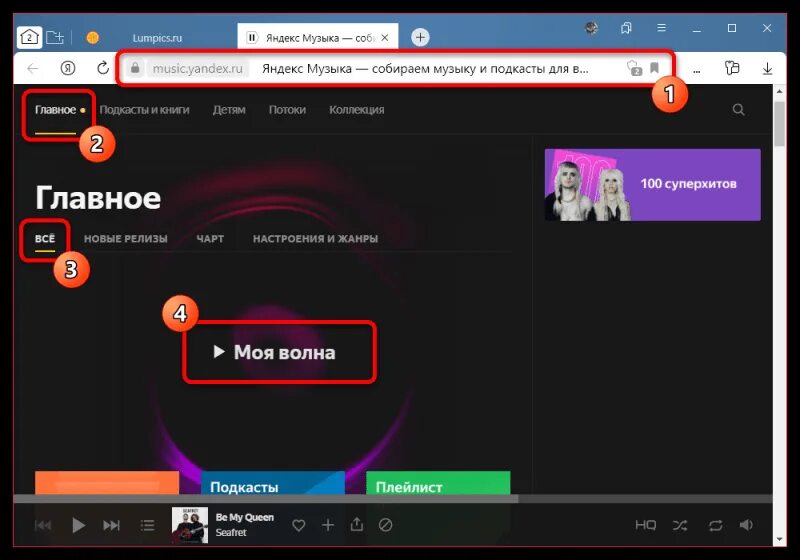Open the Seafret artist link
The image size is (800, 560).
click(x=231, y=532)
